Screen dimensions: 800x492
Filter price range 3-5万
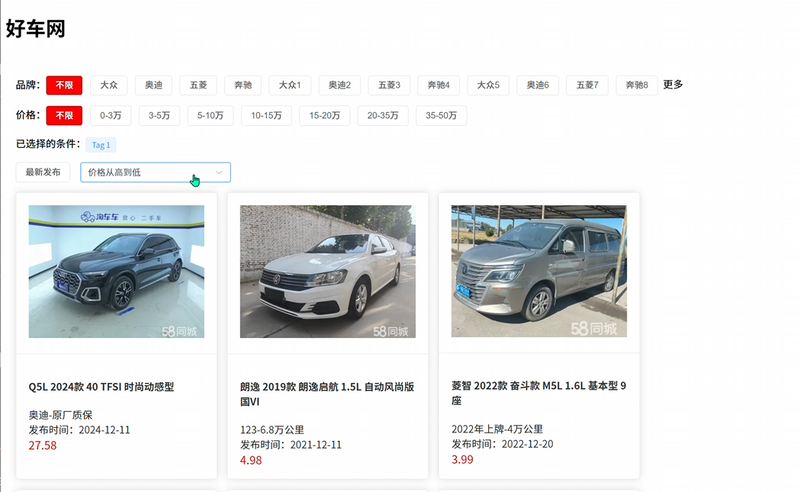(x=159, y=116)
